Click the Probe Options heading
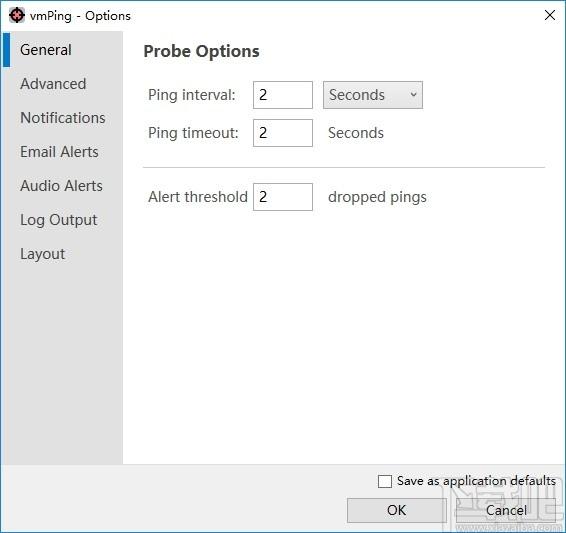566x533 pixels. click(201, 51)
